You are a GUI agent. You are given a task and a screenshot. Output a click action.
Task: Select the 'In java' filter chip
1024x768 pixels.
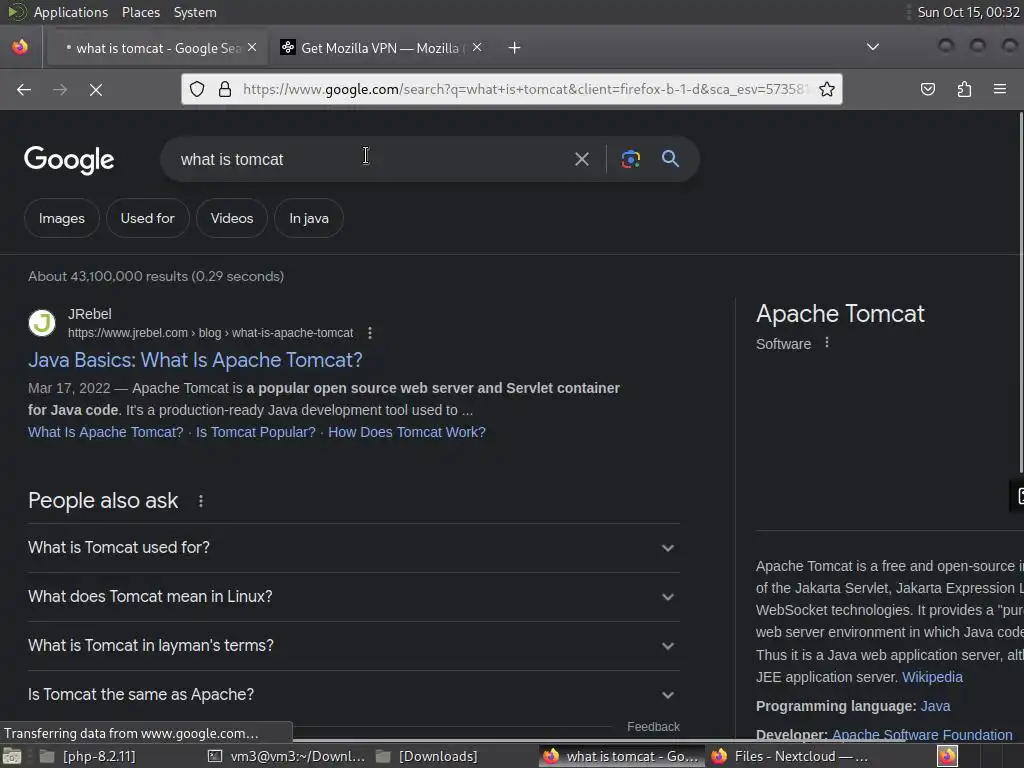[x=309, y=219]
